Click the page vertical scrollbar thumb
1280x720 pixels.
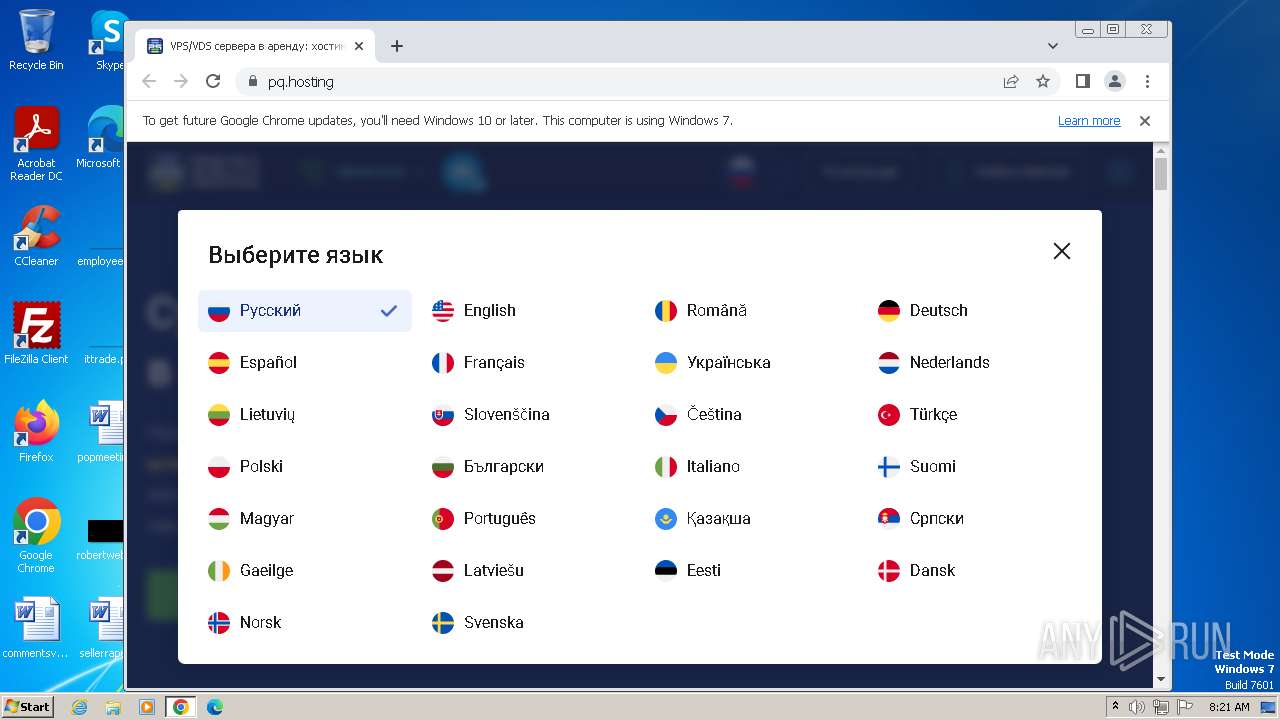click(1161, 173)
